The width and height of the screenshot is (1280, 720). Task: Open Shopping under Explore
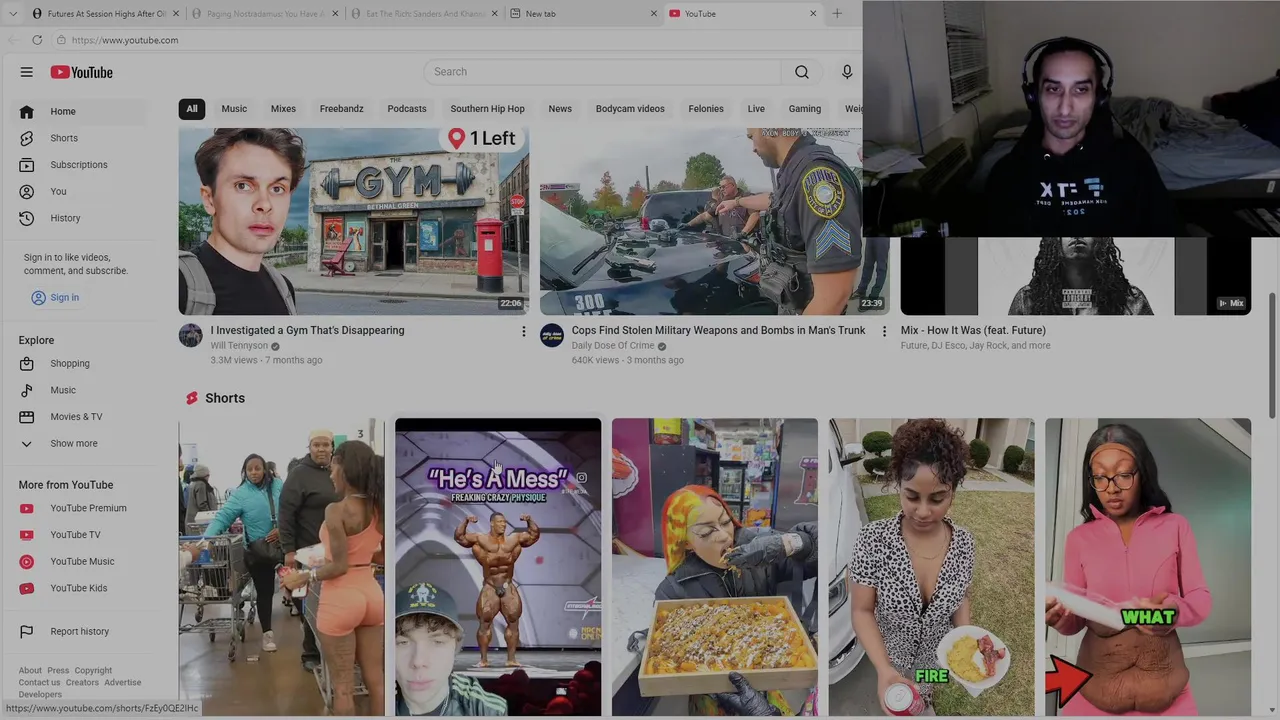click(80, 363)
